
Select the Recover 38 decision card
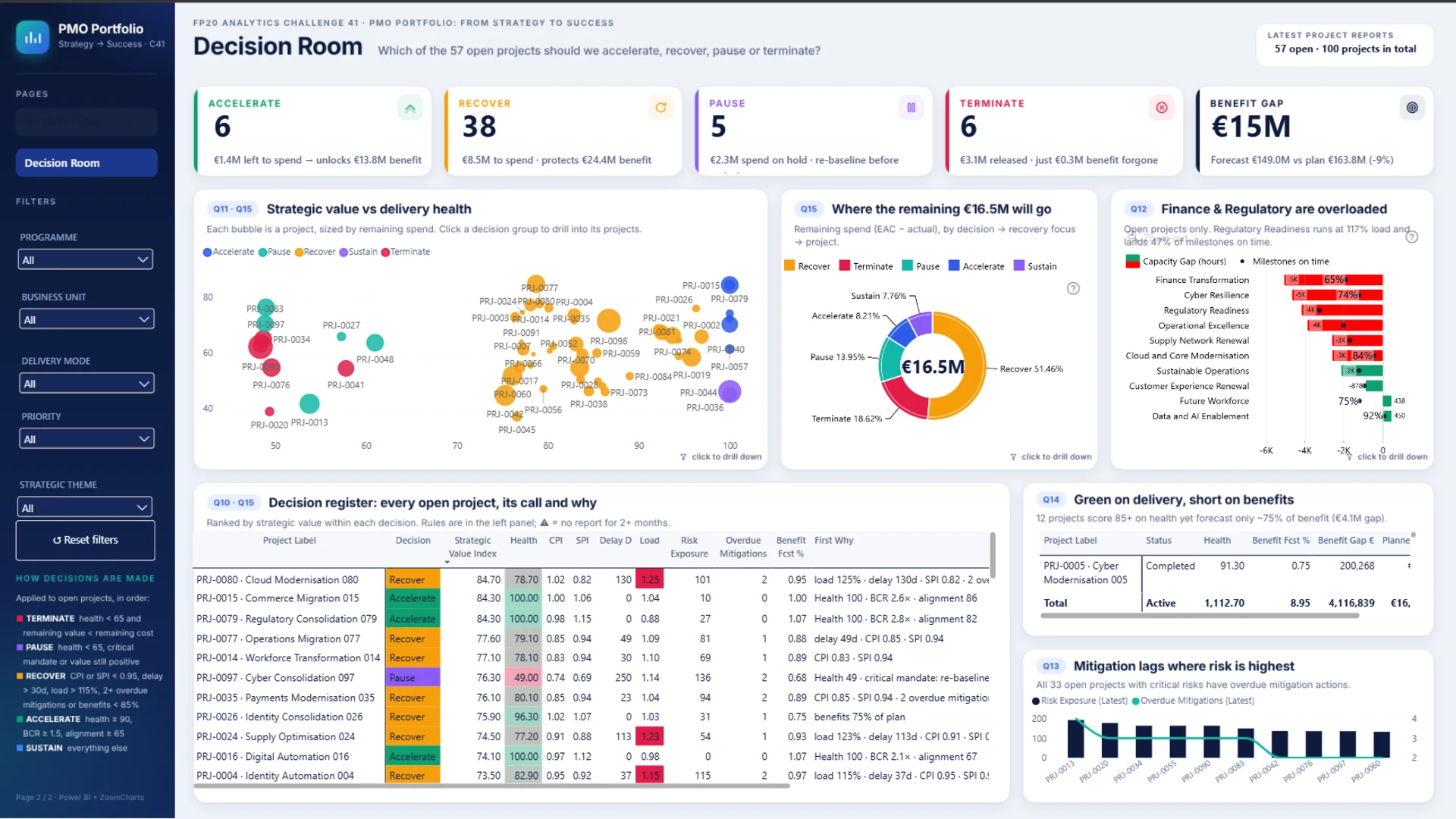pos(563,130)
